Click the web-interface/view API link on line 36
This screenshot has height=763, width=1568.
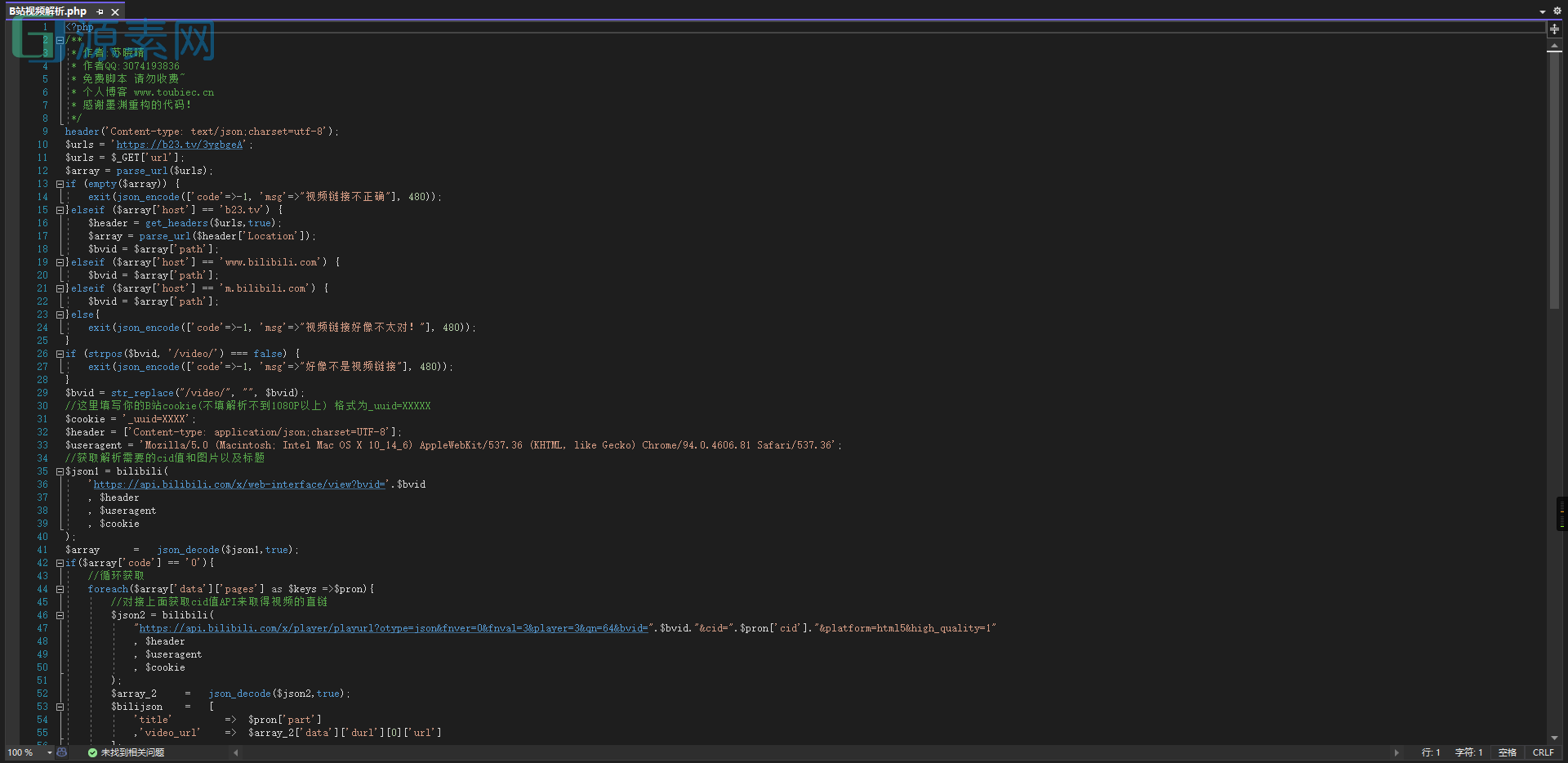coord(238,484)
